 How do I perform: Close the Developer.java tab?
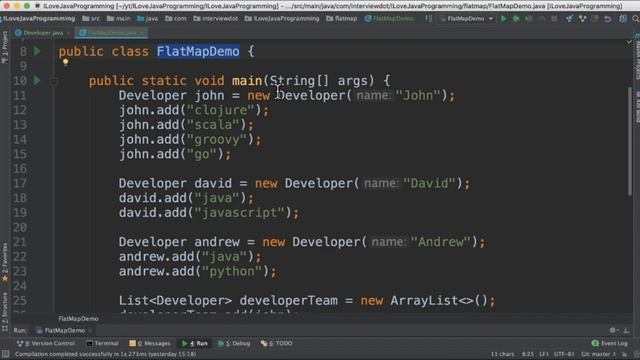point(68,33)
